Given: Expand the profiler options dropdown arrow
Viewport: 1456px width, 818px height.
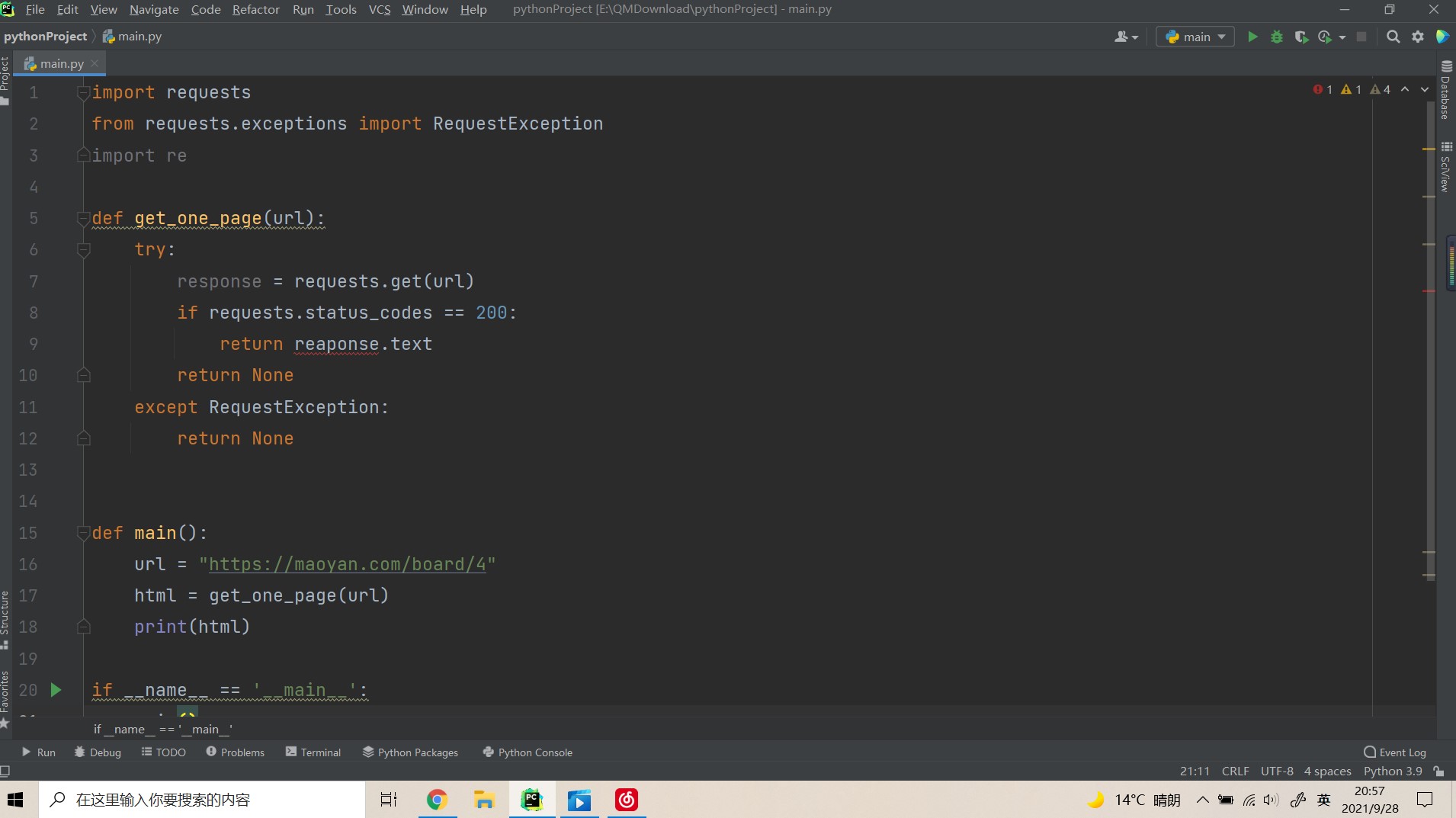Looking at the screenshot, I should (1342, 37).
